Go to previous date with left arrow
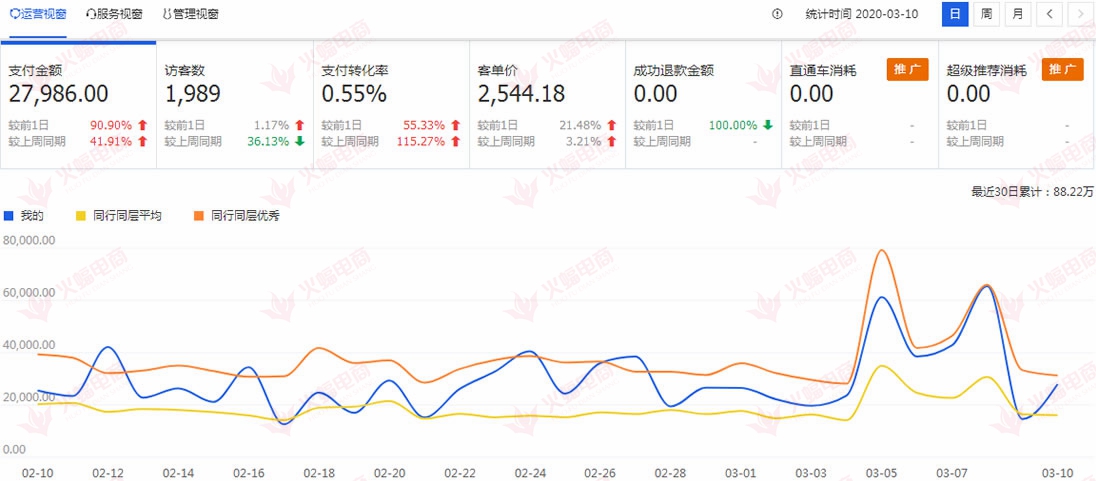 1050,14
